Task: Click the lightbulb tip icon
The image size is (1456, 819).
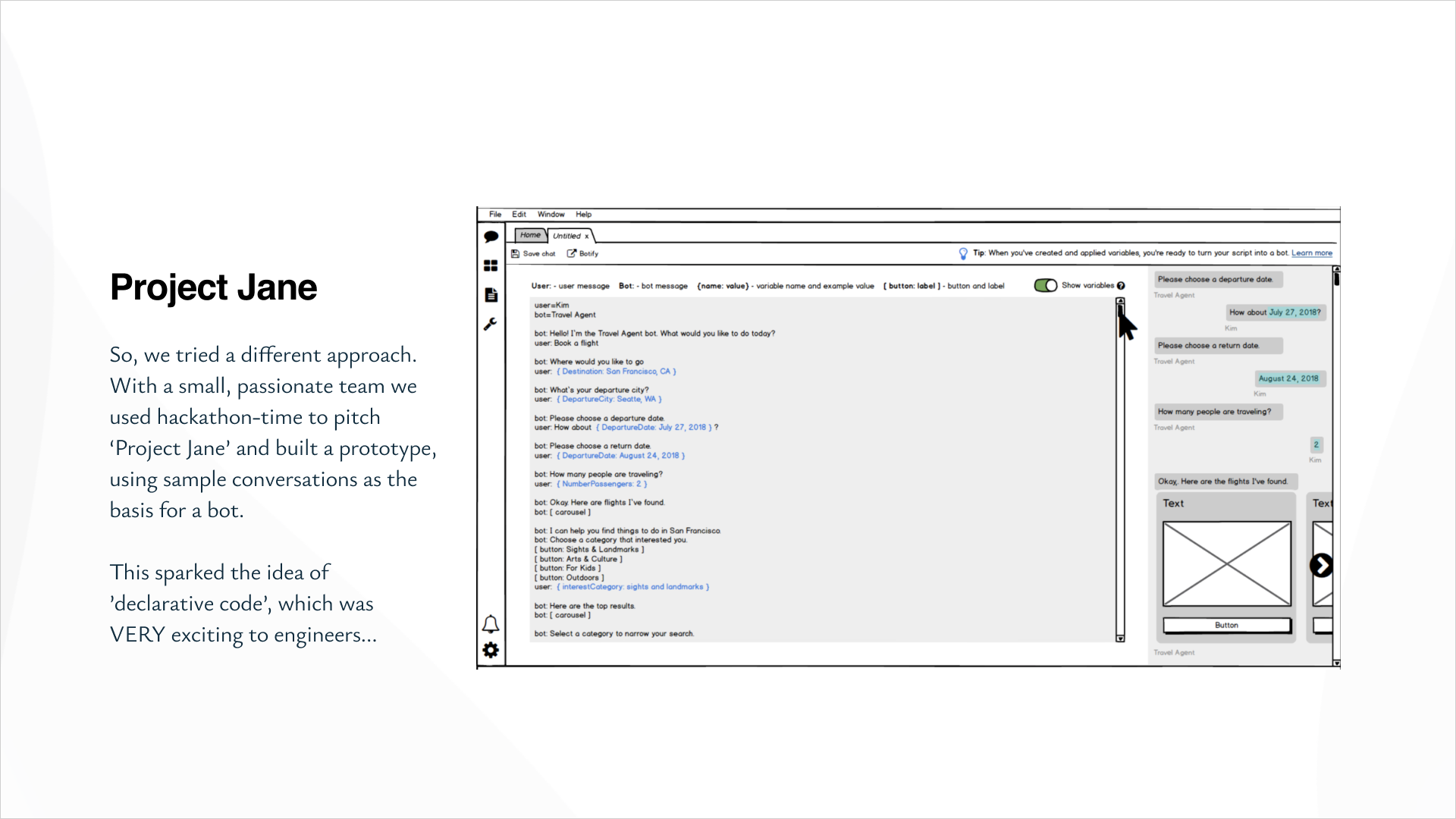Action: pyautogui.click(x=963, y=253)
